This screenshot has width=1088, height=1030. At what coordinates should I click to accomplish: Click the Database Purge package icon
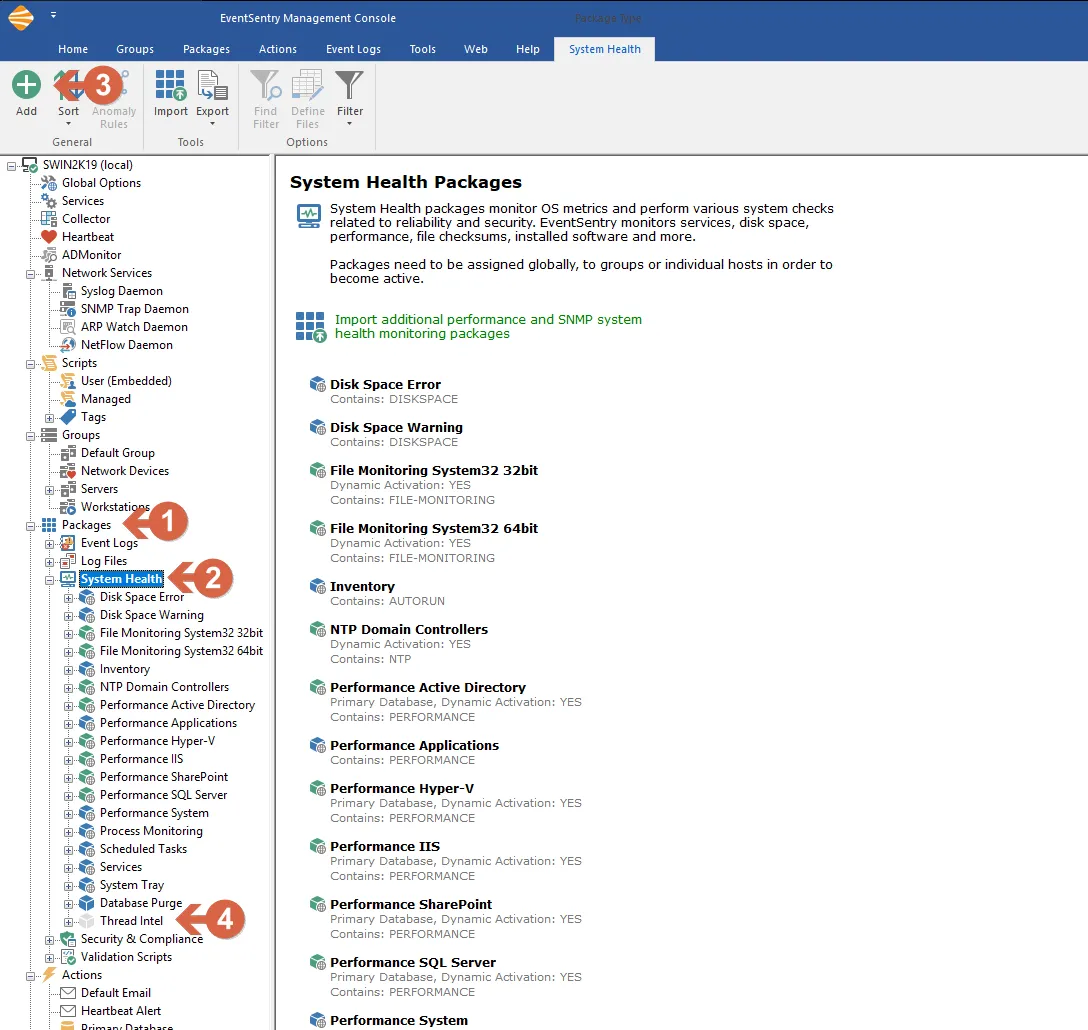point(87,903)
